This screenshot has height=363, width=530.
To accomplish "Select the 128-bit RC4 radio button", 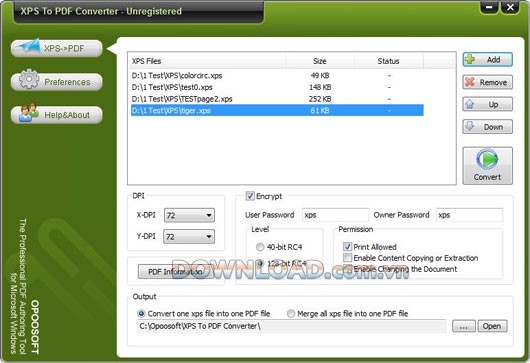I will 260,263.
